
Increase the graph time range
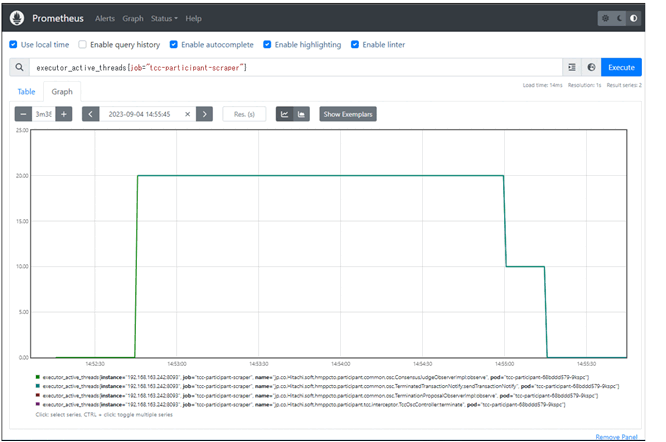(64, 114)
